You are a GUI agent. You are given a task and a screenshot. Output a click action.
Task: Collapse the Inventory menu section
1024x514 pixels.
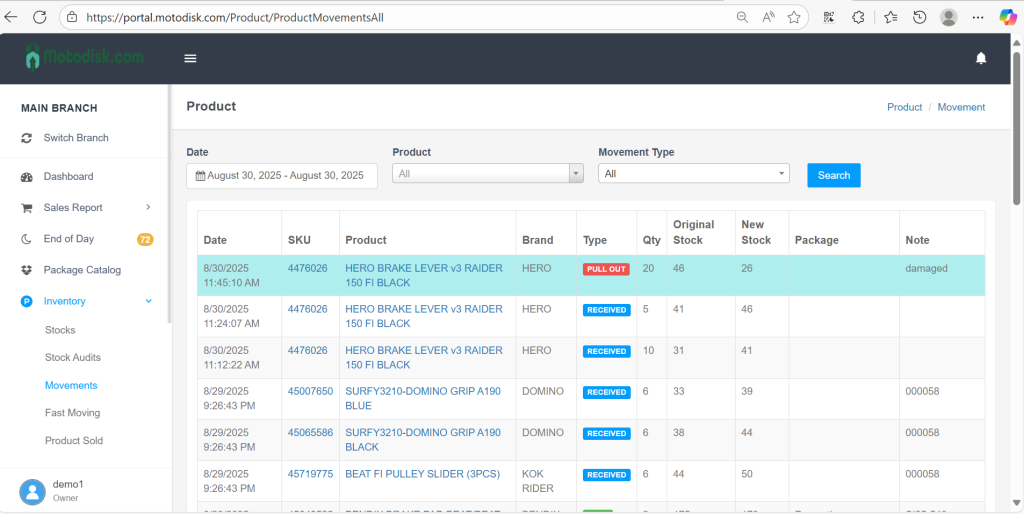point(148,301)
